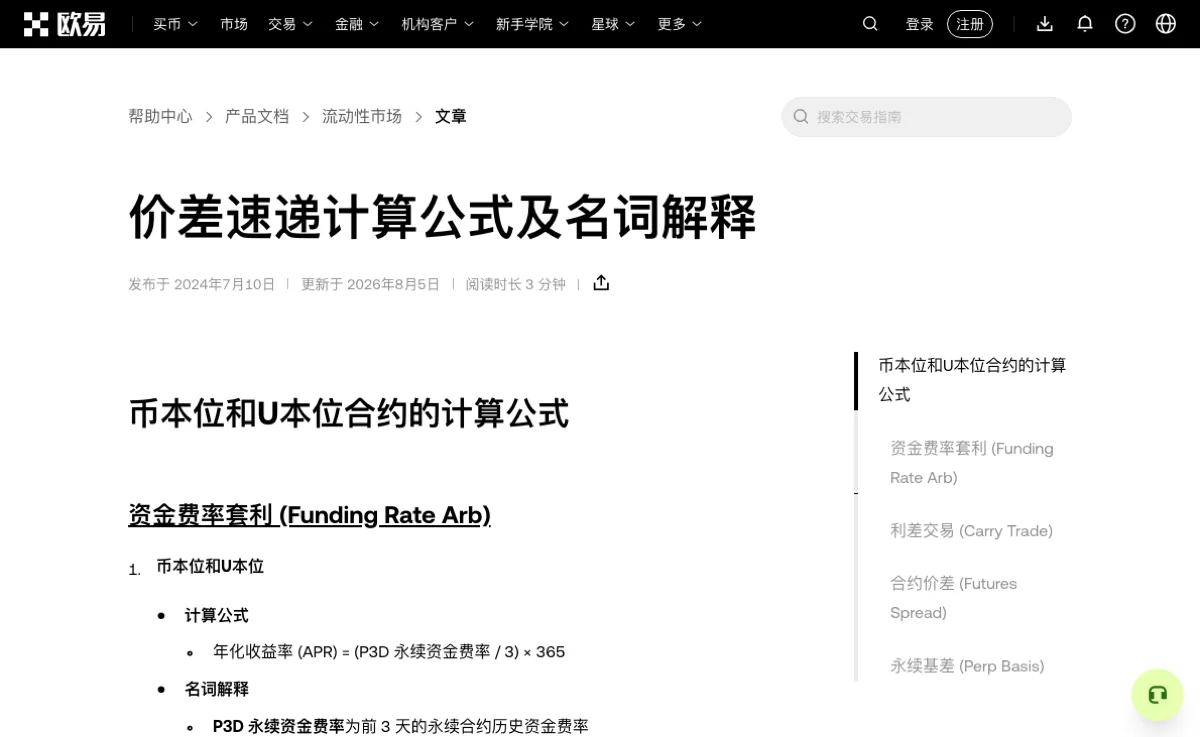
Task: Open the search magnifier icon in the top bar
Action: (870, 24)
